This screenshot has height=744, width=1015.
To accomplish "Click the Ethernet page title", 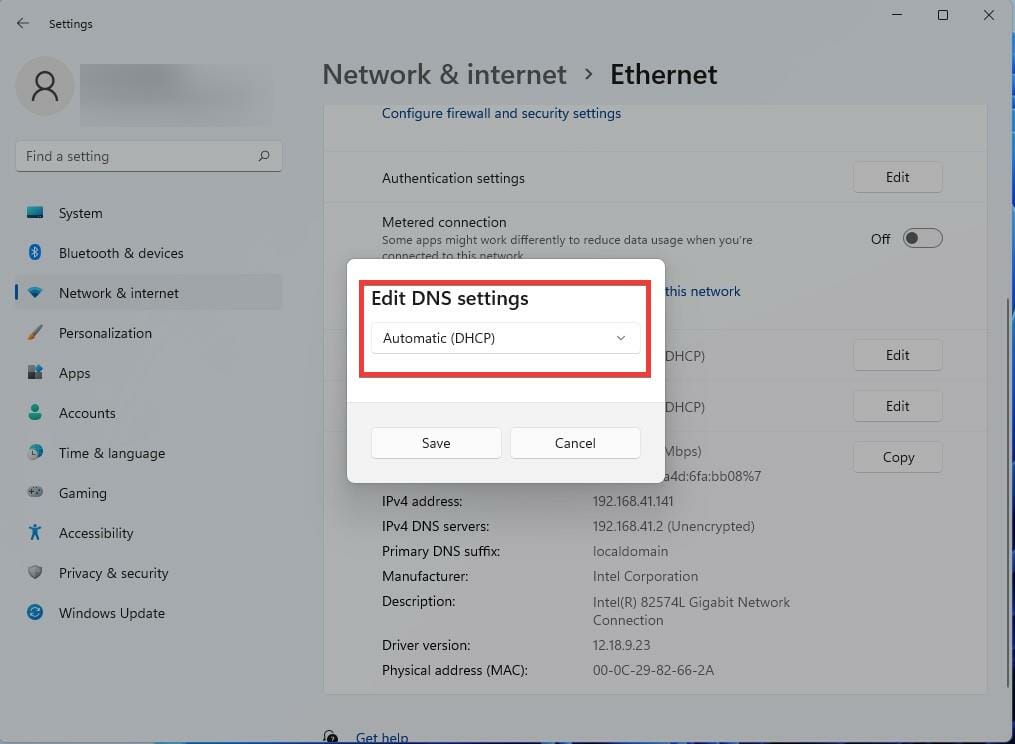I will click(664, 74).
